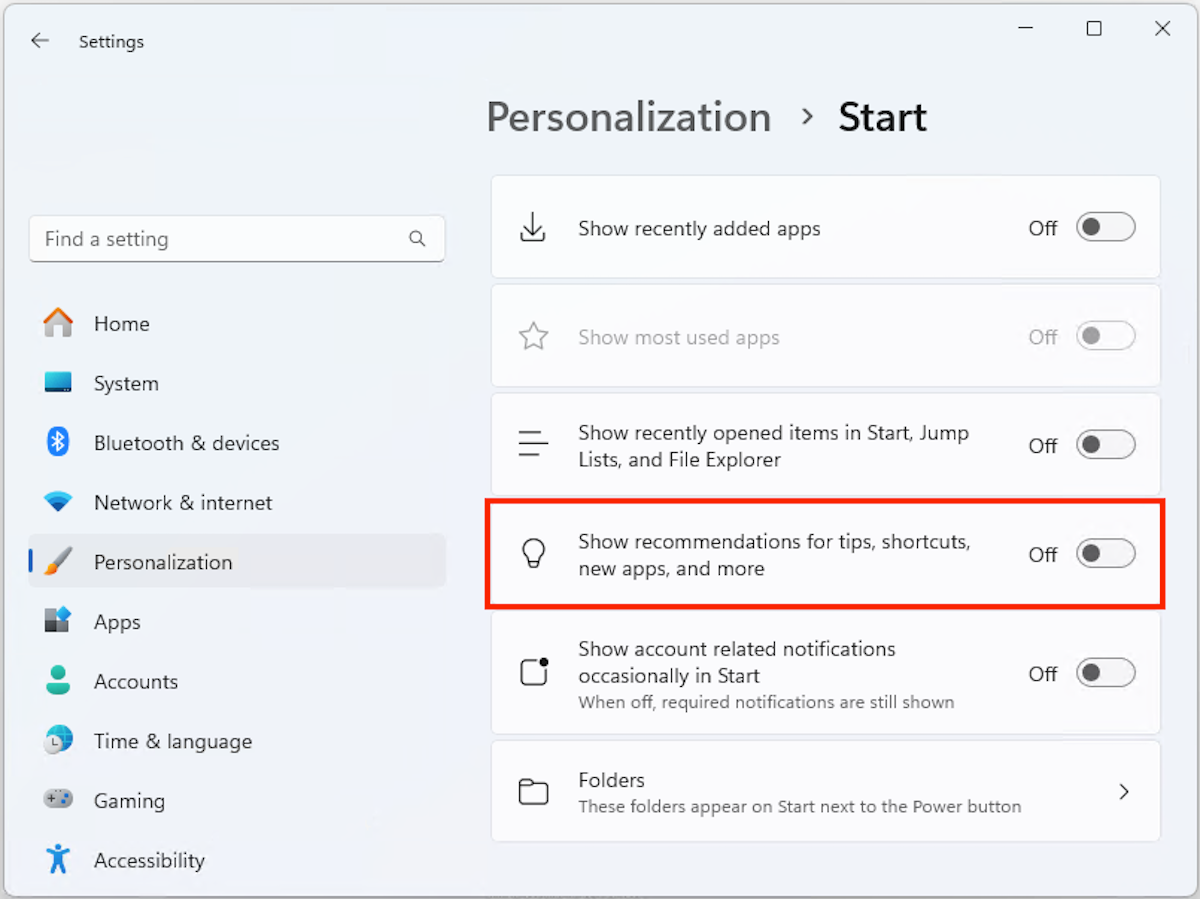Image resolution: width=1200 pixels, height=899 pixels.
Task: Click the Bluetooth icon in sidebar
Action: [x=58, y=442]
